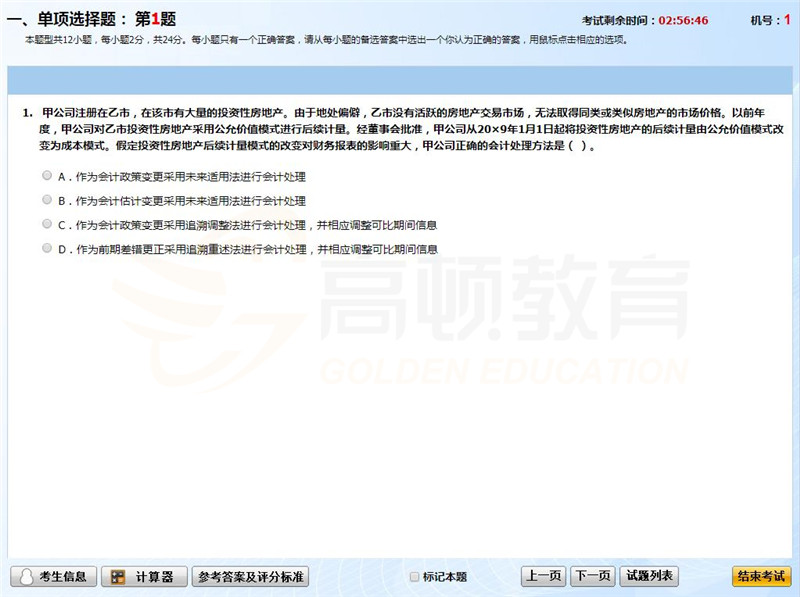Image resolution: width=800 pixels, height=597 pixels.
Task: Click the 高顿教育 watermark text
Action: point(500,302)
